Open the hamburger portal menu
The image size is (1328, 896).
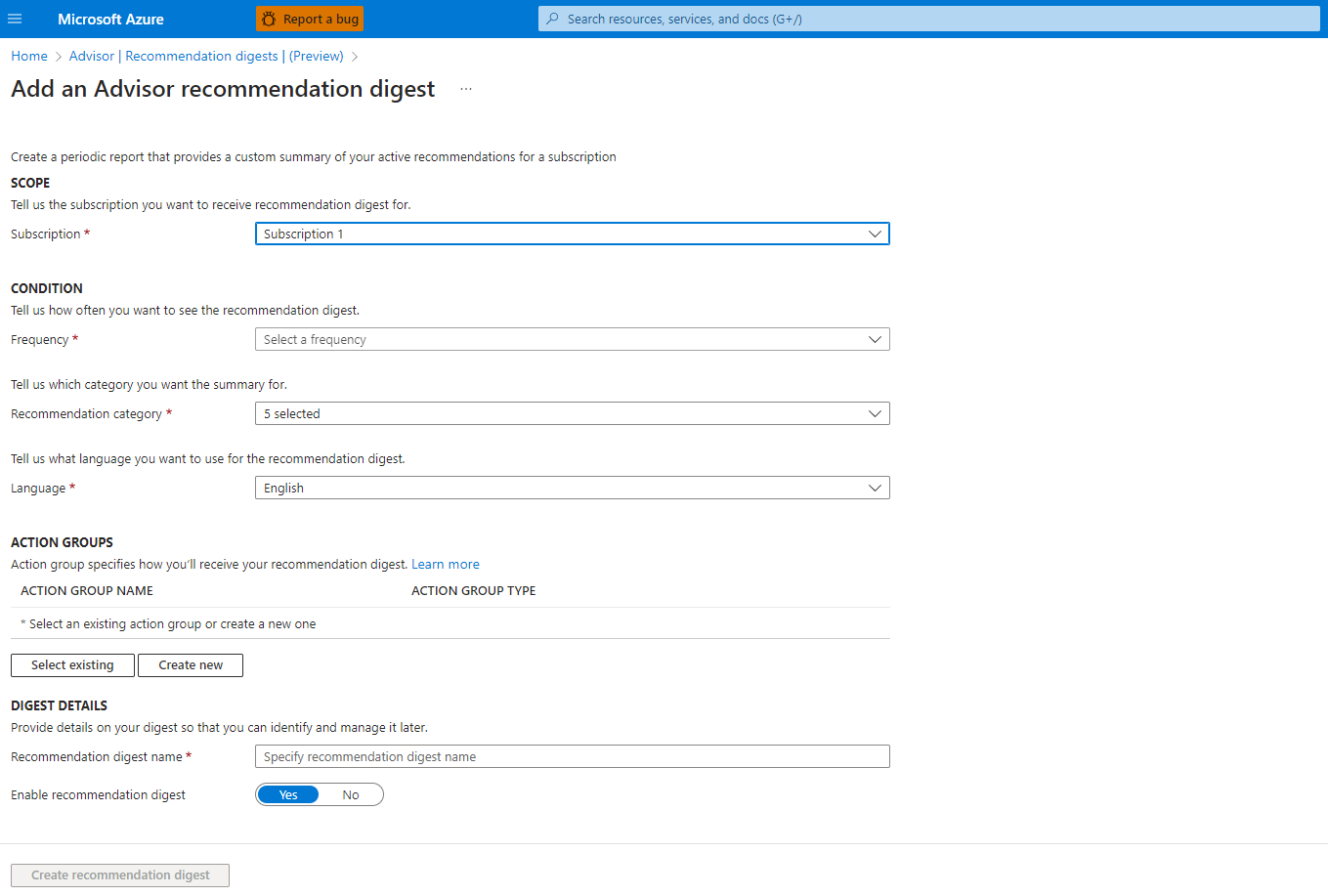[15, 19]
